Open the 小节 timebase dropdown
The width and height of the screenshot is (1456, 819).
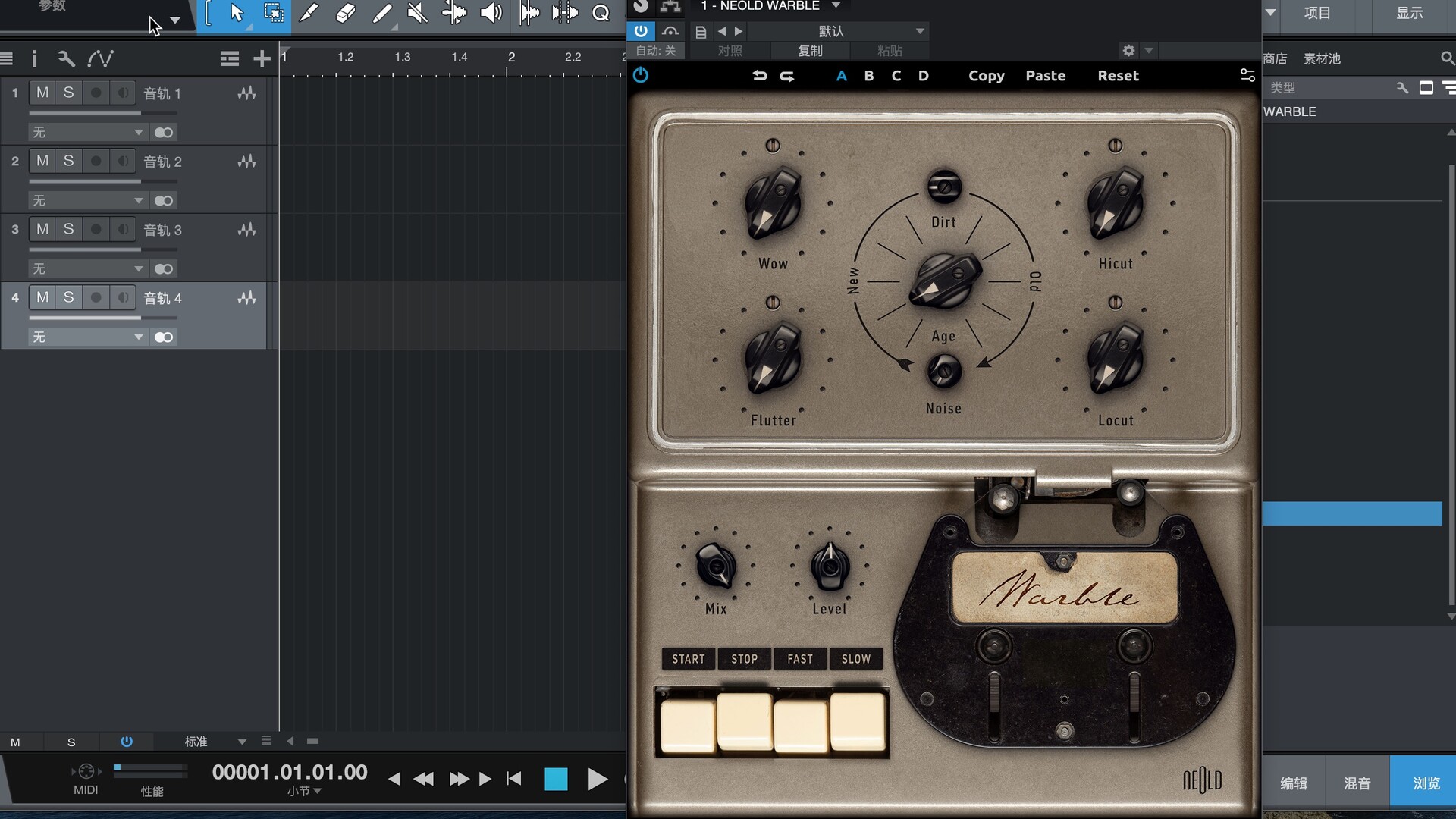coord(304,791)
